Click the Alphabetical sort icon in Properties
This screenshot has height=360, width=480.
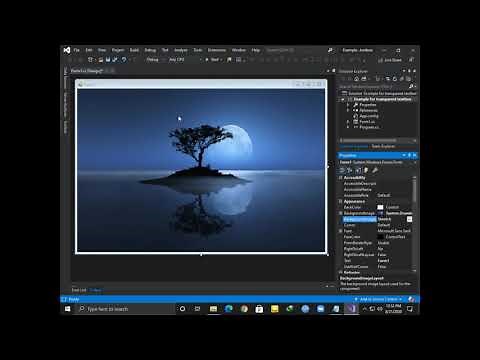[350, 170]
